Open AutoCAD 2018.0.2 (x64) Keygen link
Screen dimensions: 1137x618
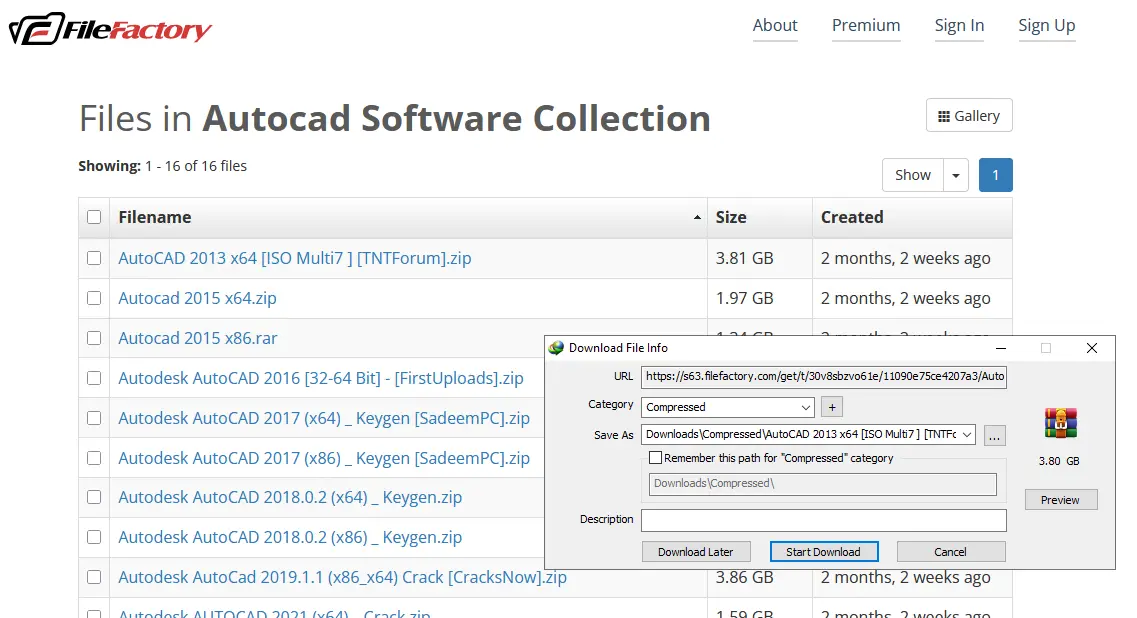tap(290, 497)
